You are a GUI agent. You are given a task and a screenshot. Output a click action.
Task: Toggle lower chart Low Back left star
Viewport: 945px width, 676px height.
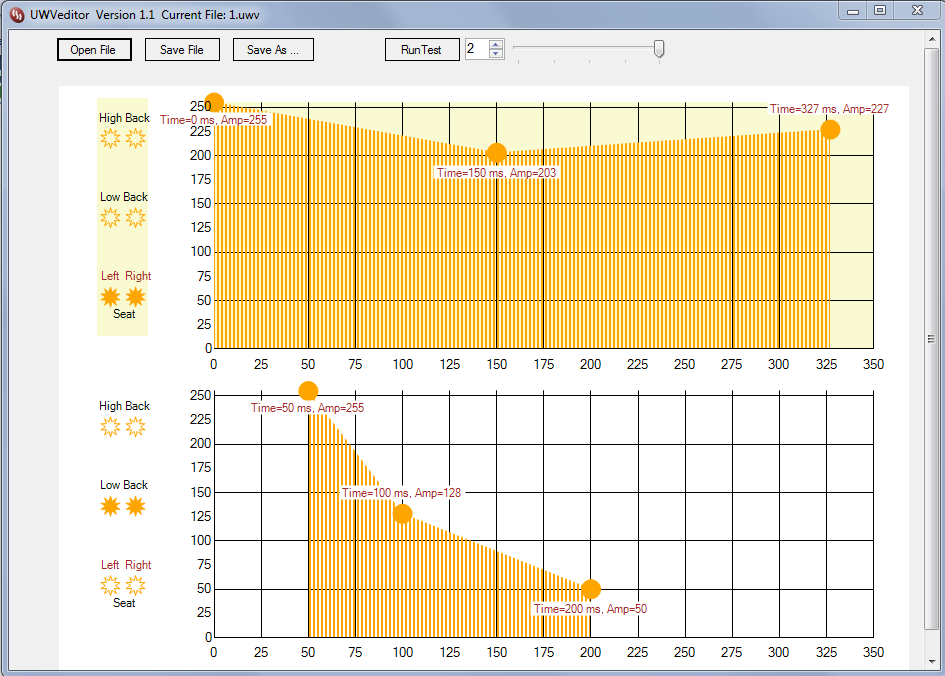pyautogui.click(x=110, y=507)
